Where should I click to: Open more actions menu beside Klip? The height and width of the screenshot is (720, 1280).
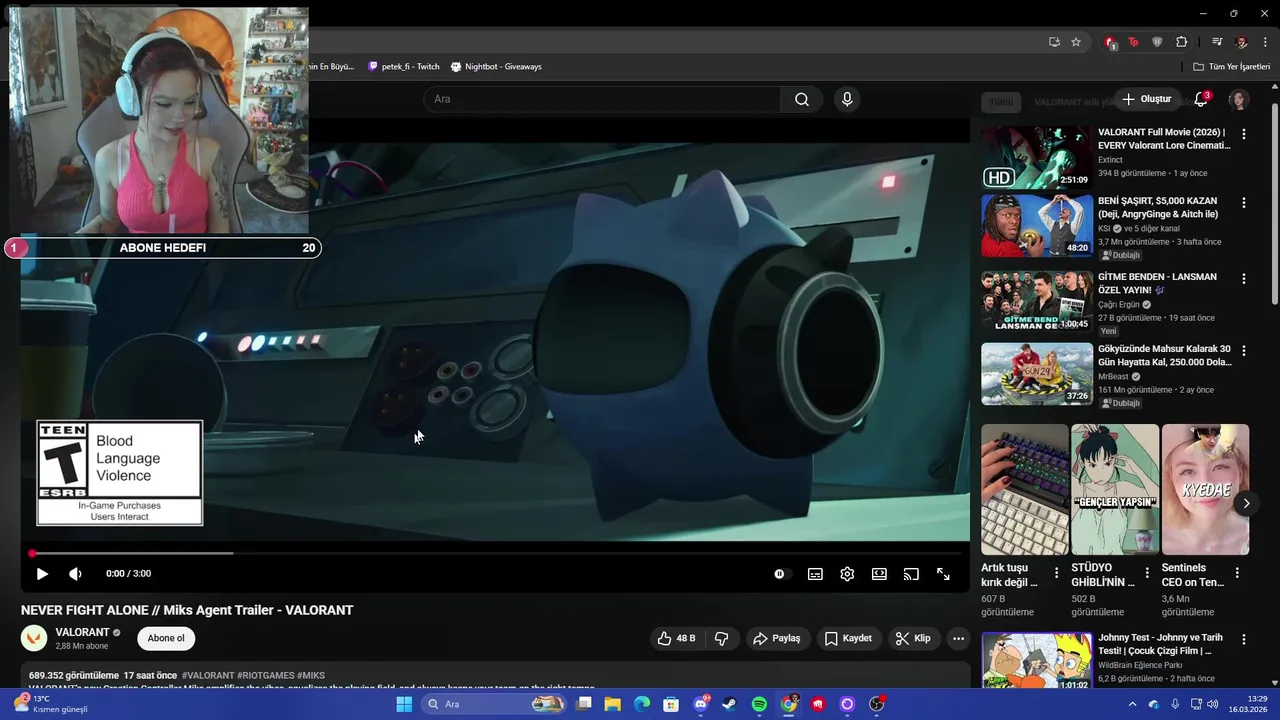coord(958,638)
